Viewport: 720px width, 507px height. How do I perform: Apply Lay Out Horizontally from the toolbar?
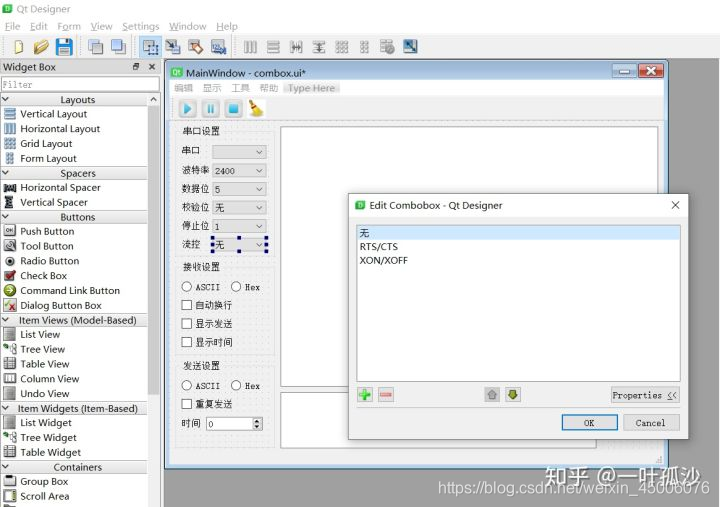pos(250,47)
